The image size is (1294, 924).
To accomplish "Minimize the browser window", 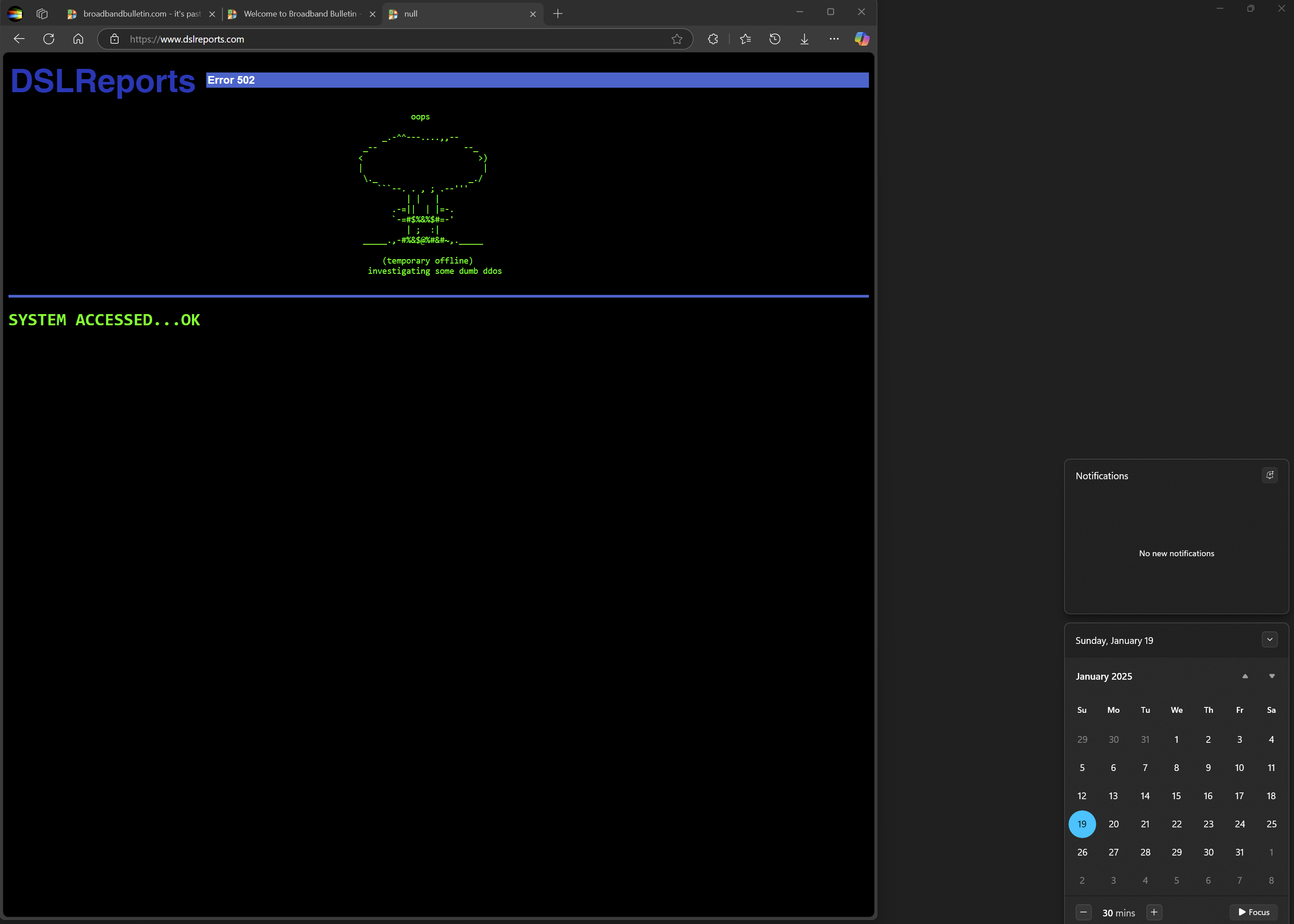I will click(799, 12).
